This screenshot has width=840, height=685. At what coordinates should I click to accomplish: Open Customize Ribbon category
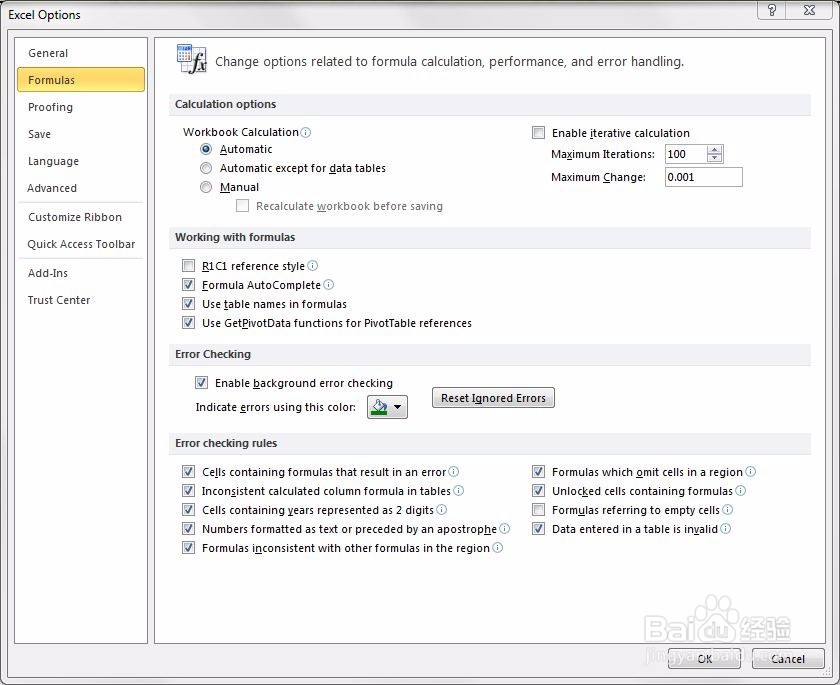(x=81, y=217)
